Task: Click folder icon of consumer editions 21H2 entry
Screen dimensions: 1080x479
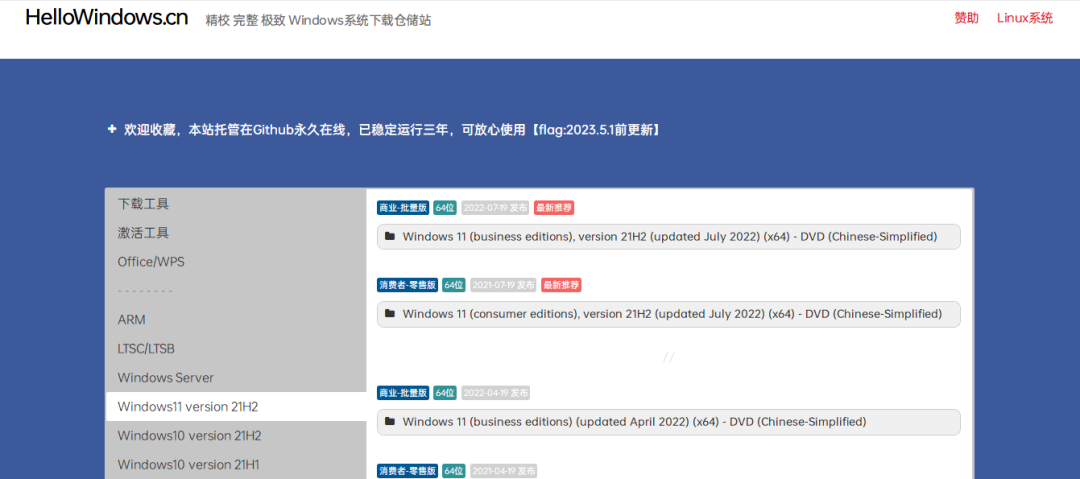Action: click(x=390, y=314)
